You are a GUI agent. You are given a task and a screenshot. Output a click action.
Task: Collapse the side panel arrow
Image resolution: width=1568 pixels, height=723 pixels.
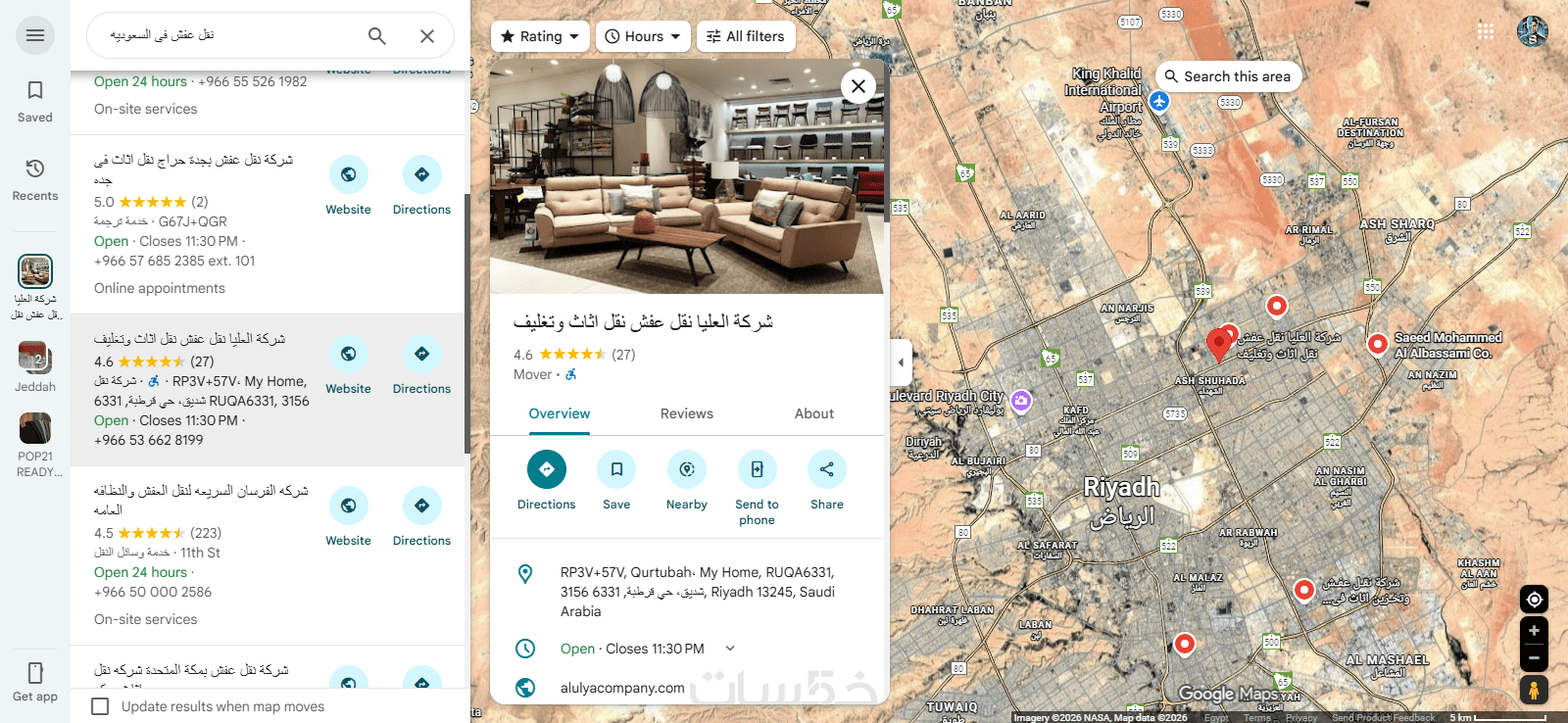[x=901, y=362]
